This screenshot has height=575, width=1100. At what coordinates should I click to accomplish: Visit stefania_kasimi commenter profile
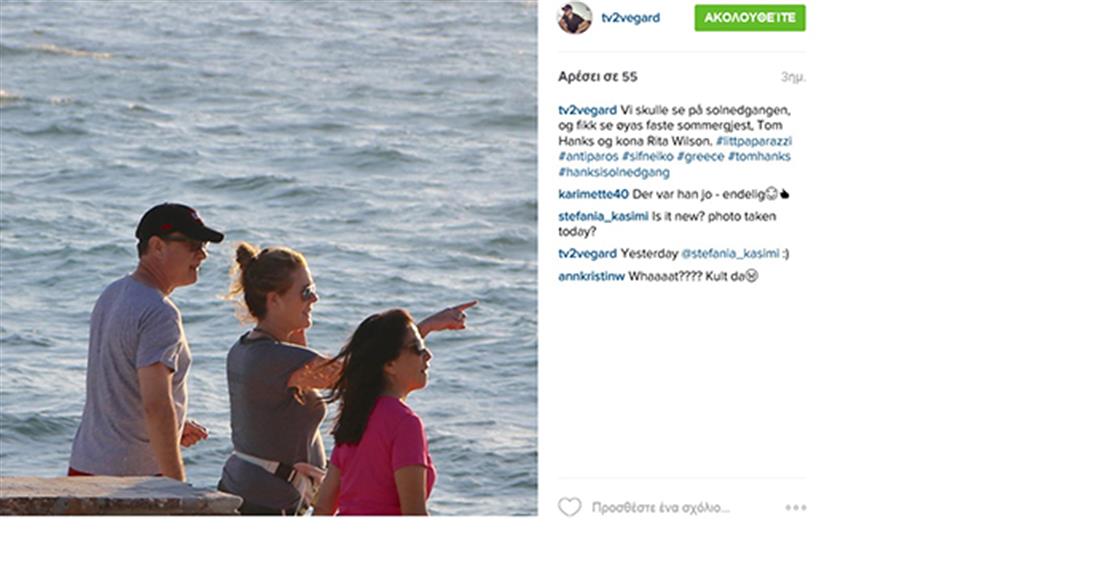(x=603, y=217)
